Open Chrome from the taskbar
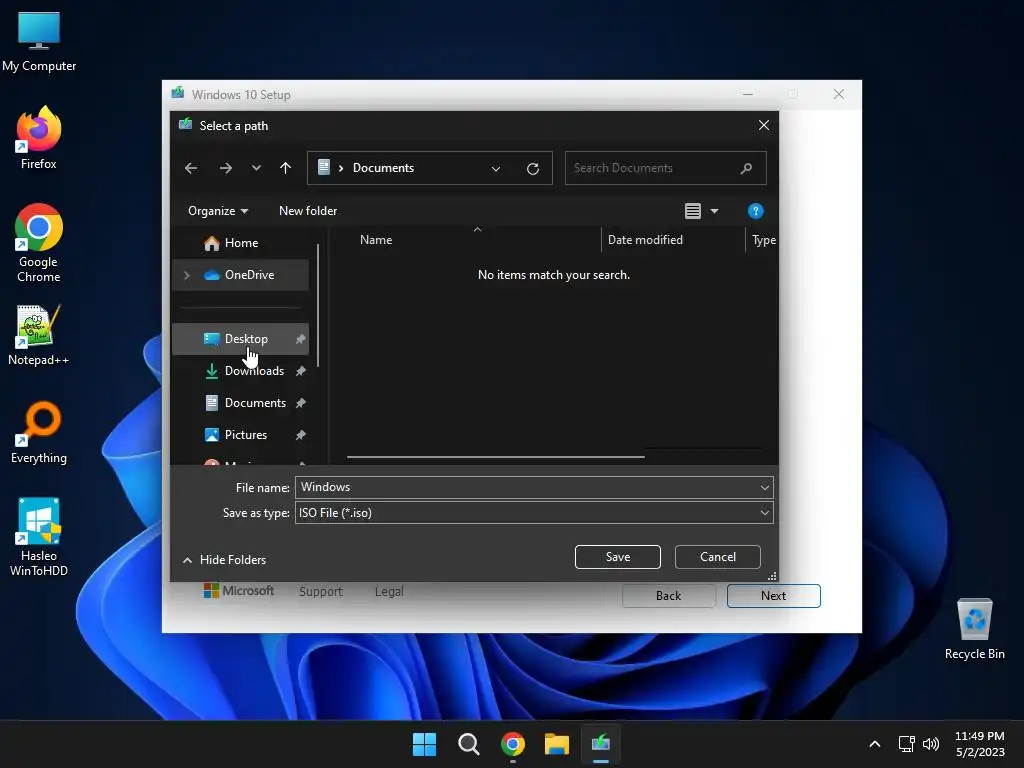The height and width of the screenshot is (768, 1024). click(513, 744)
